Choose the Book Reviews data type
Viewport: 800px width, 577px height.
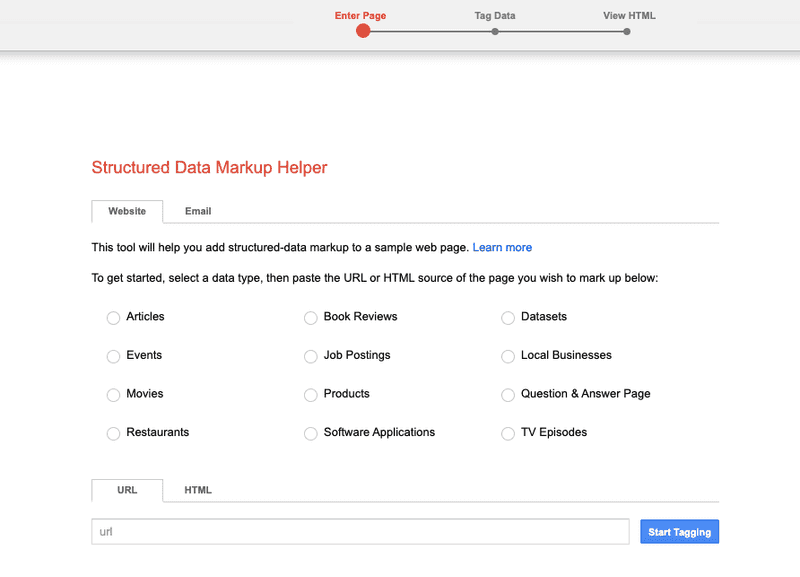click(x=311, y=318)
